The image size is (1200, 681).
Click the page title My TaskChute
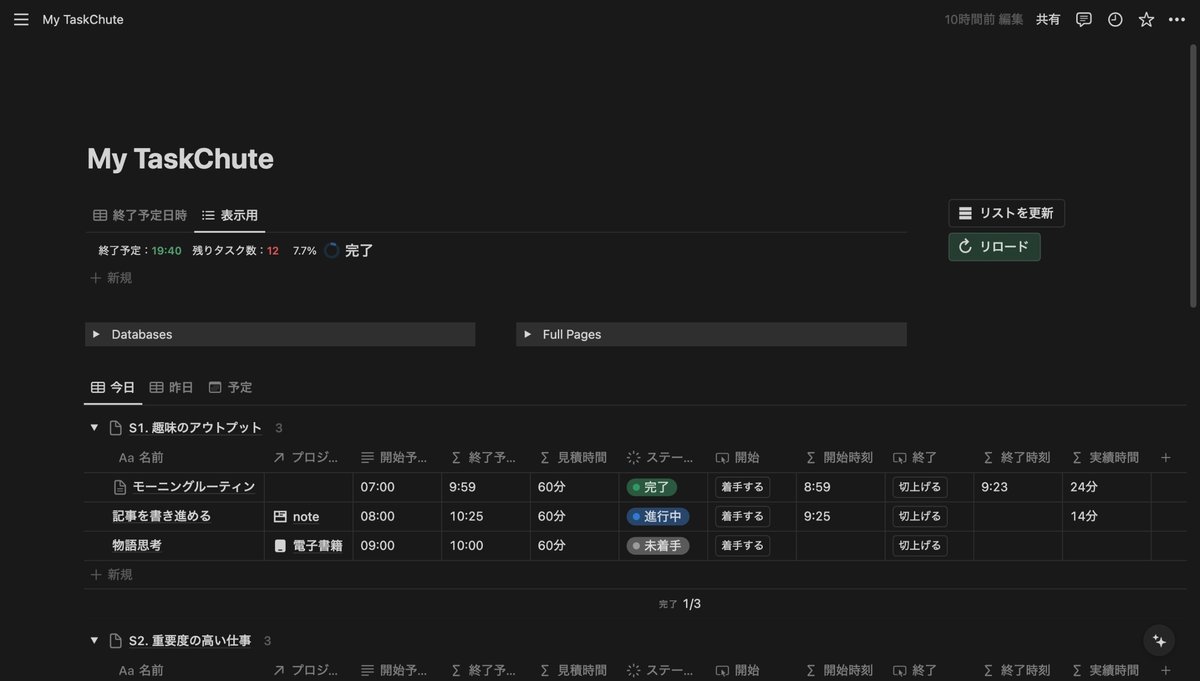pyautogui.click(x=180, y=159)
